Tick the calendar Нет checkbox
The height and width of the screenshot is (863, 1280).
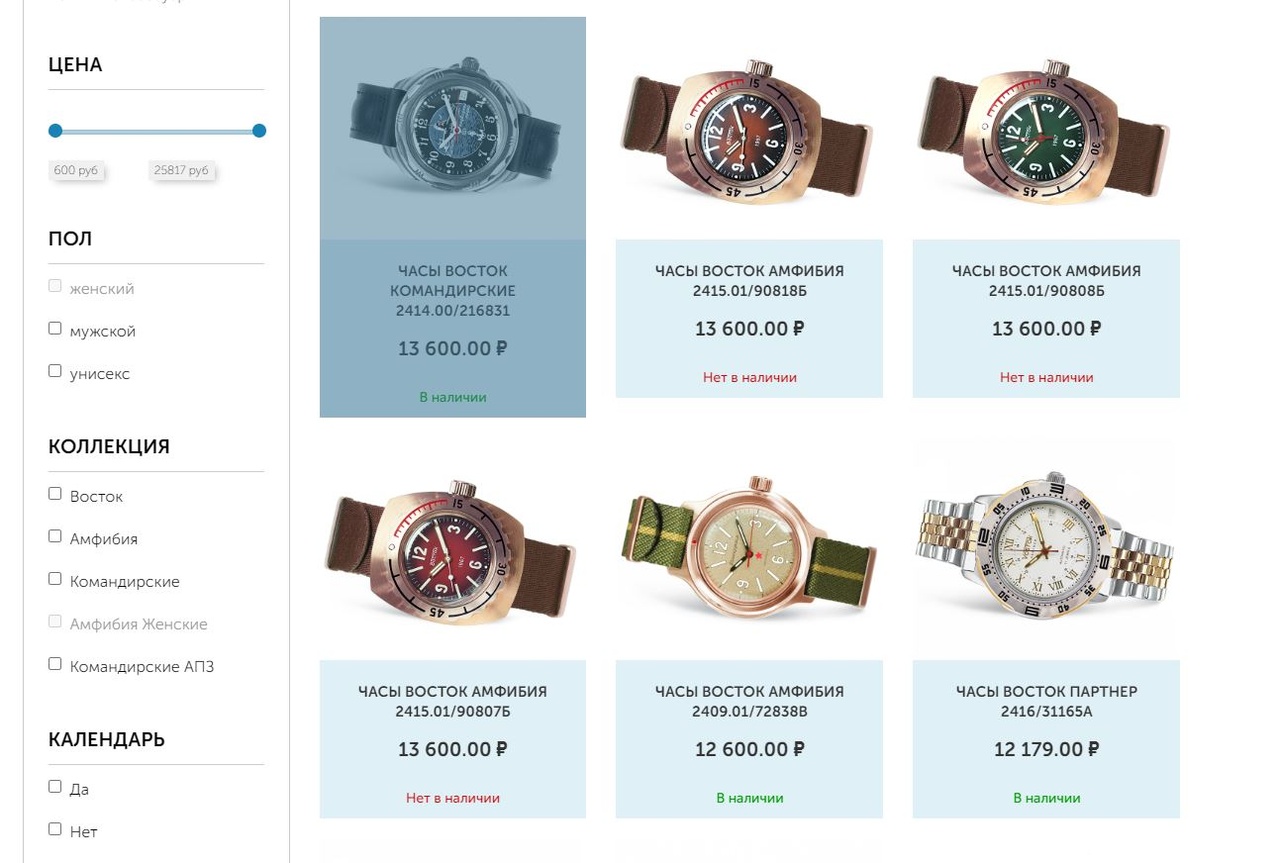(55, 829)
